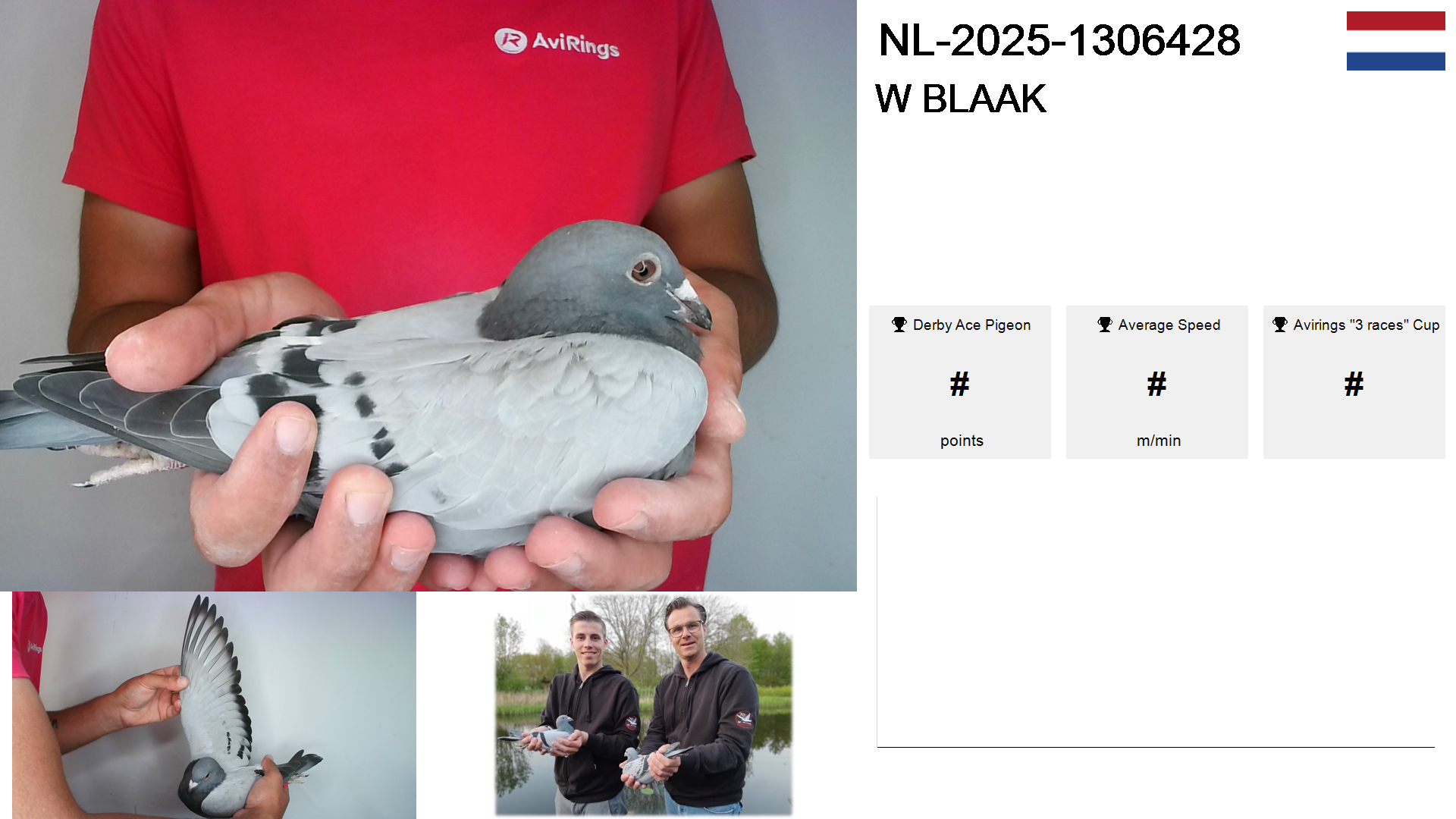The width and height of the screenshot is (1456, 819).
Task: Open the spread wing photo thumbnail
Action: [214, 705]
